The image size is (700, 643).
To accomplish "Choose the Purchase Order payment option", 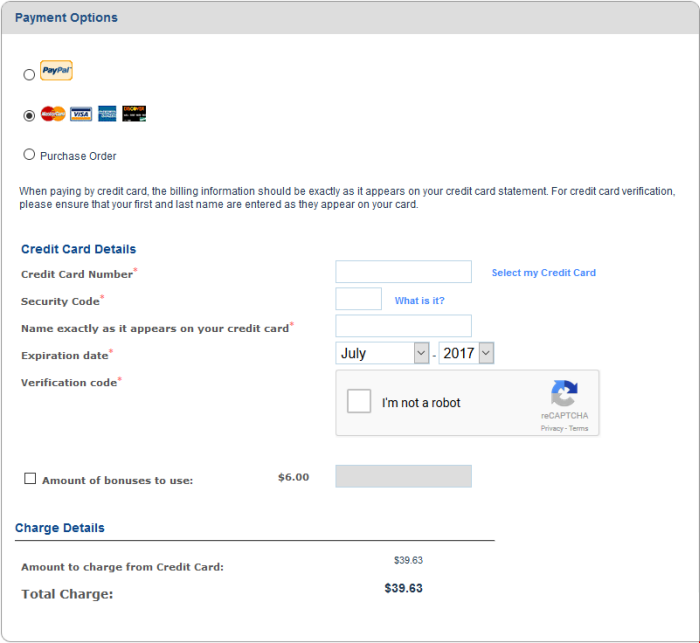I will point(29,155).
